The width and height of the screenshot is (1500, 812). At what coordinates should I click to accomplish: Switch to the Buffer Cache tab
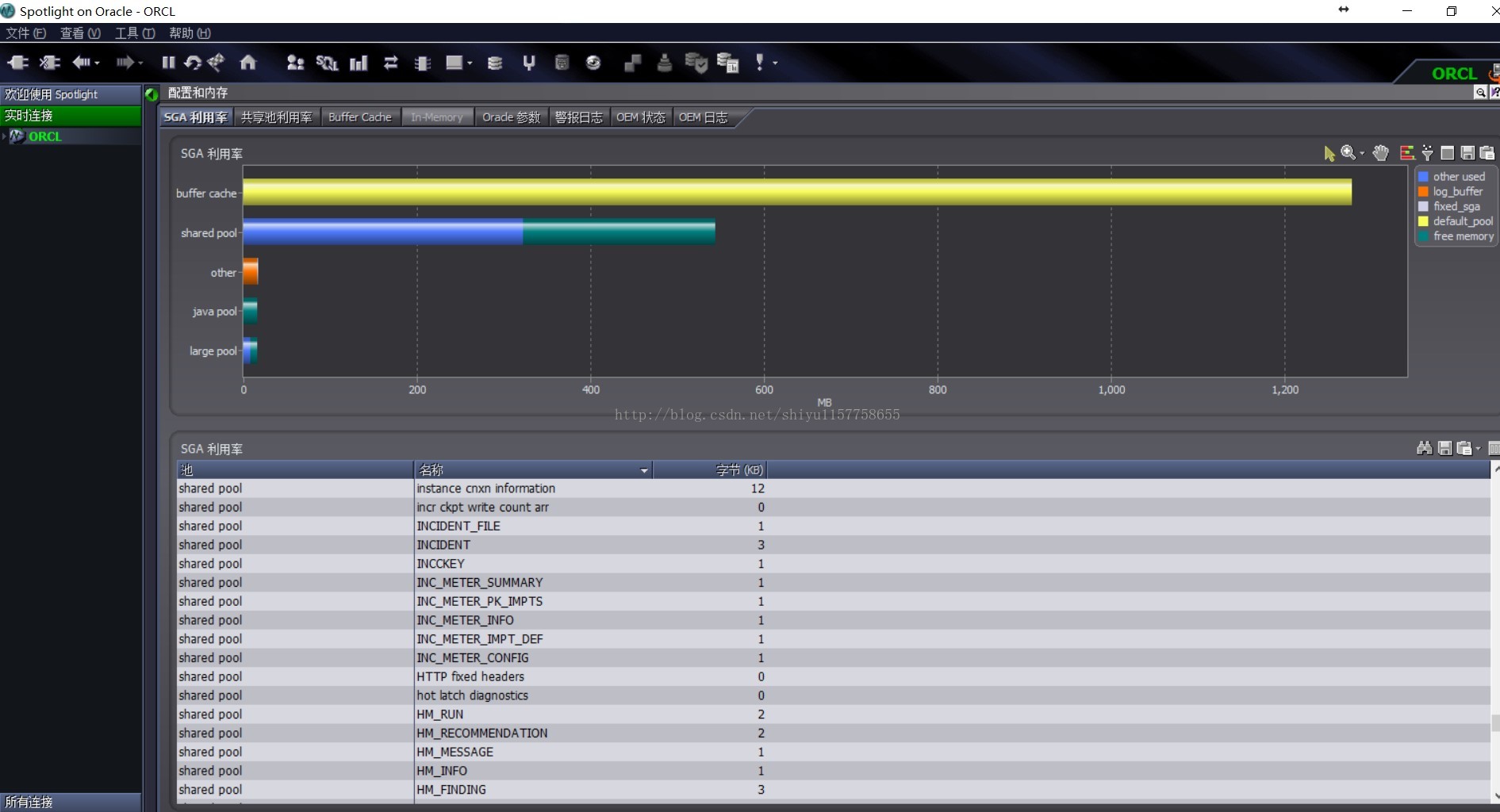point(360,117)
